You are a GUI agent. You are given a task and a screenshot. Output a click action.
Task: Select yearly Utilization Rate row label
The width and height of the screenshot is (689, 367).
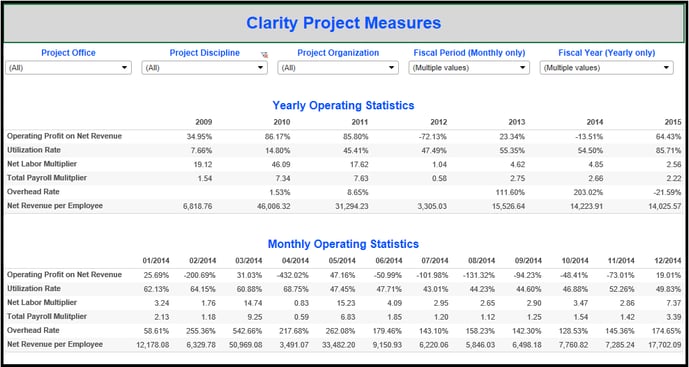tap(34, 150)
